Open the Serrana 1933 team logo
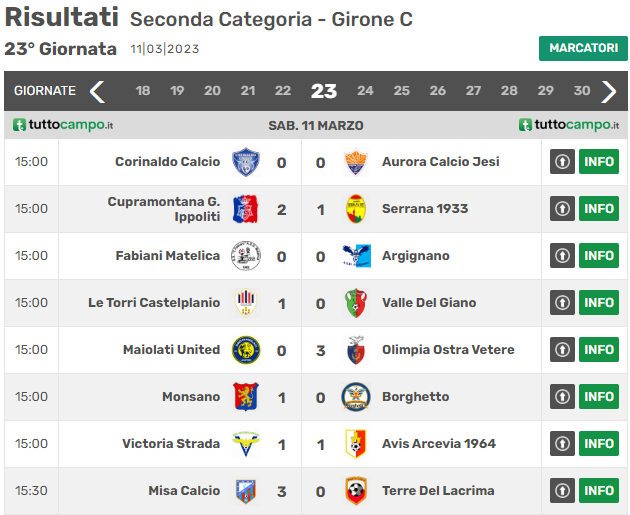Viewport: 630px width, 515px height. [x=356, y=209]
